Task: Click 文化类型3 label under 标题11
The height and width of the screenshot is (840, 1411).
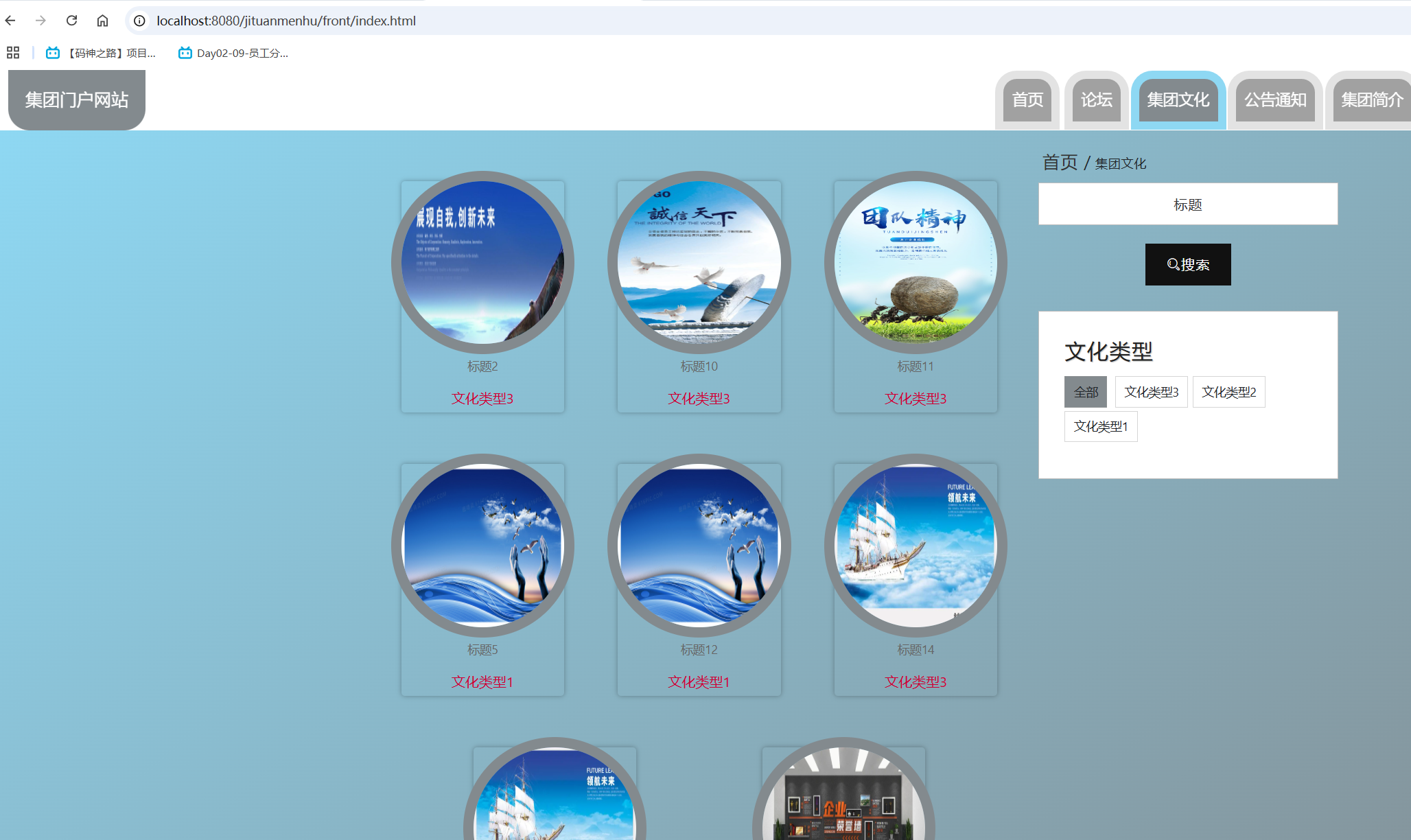Action: [x=916, y=399]
